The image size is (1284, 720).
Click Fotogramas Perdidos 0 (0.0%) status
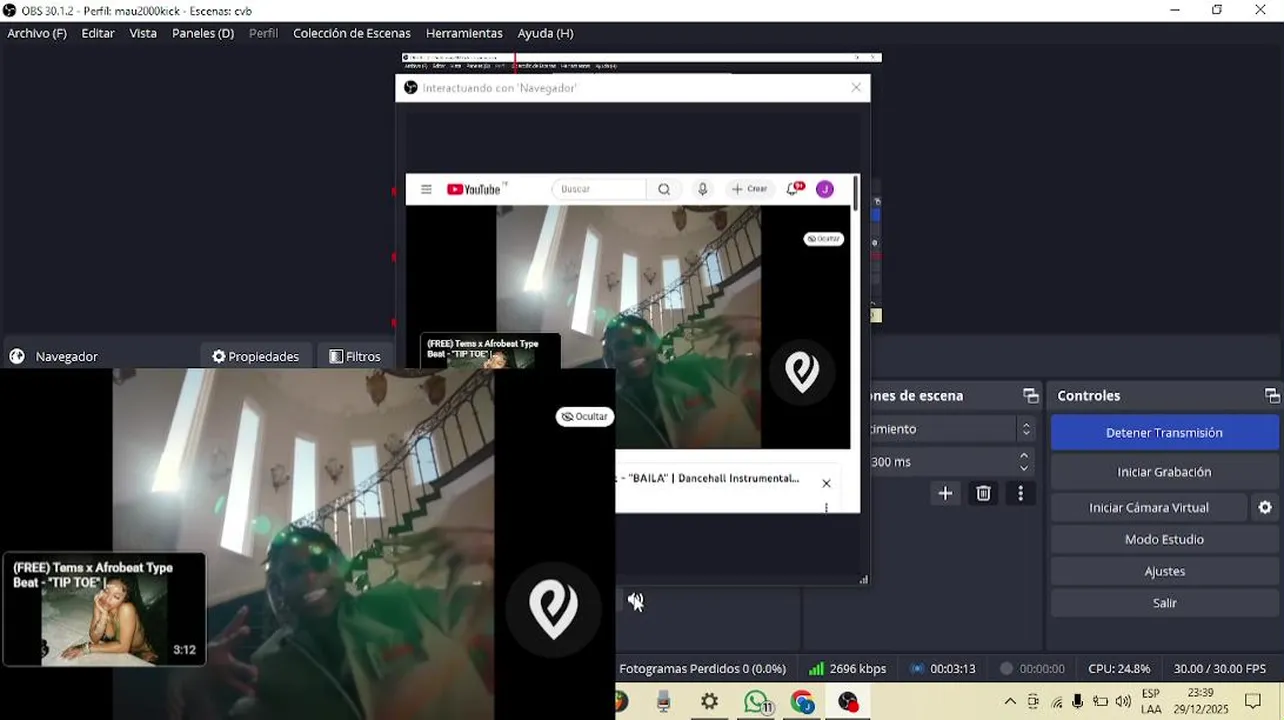tap(702, 669)
